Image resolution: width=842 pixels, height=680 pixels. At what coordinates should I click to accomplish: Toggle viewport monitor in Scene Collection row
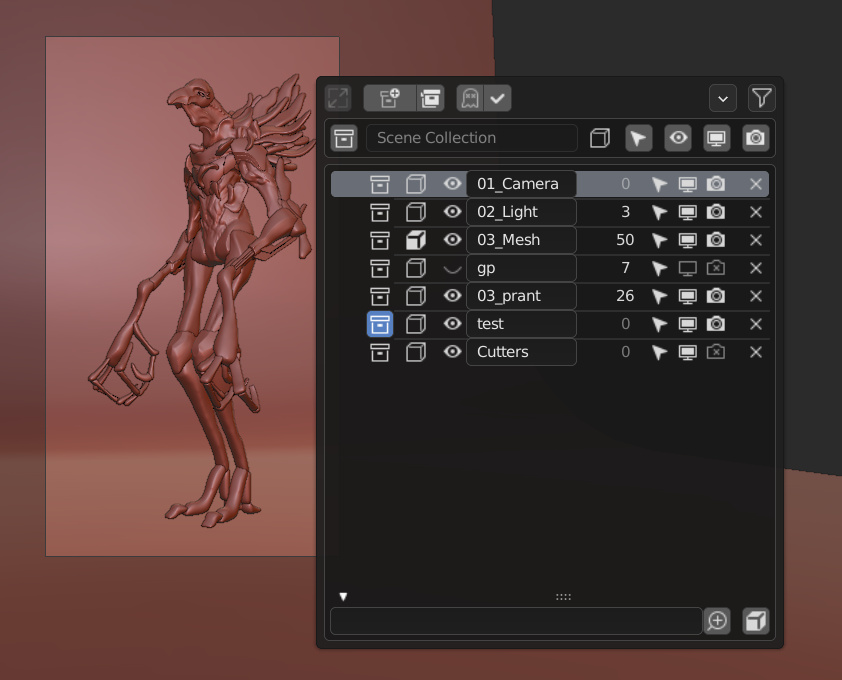tap(716, 138)
